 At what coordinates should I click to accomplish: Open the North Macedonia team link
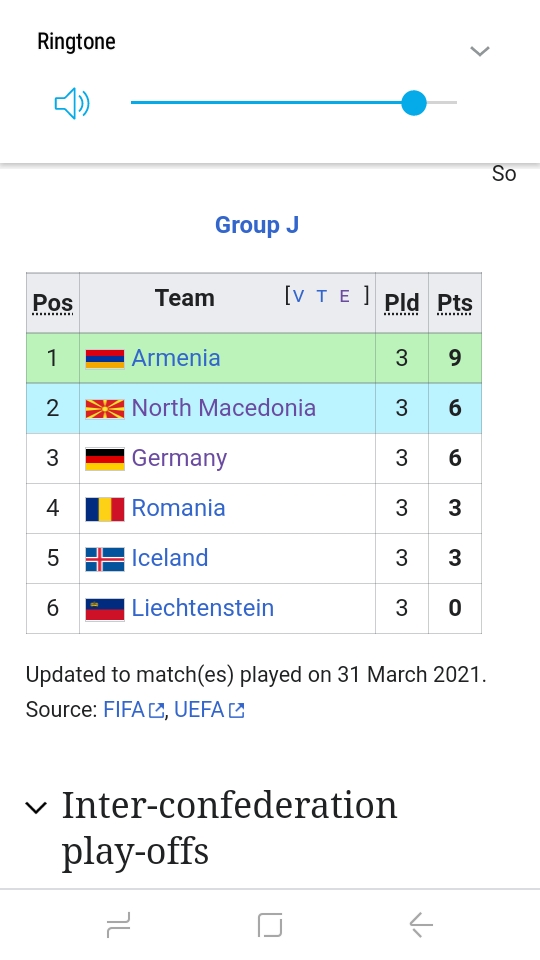[x=223, y=408]
